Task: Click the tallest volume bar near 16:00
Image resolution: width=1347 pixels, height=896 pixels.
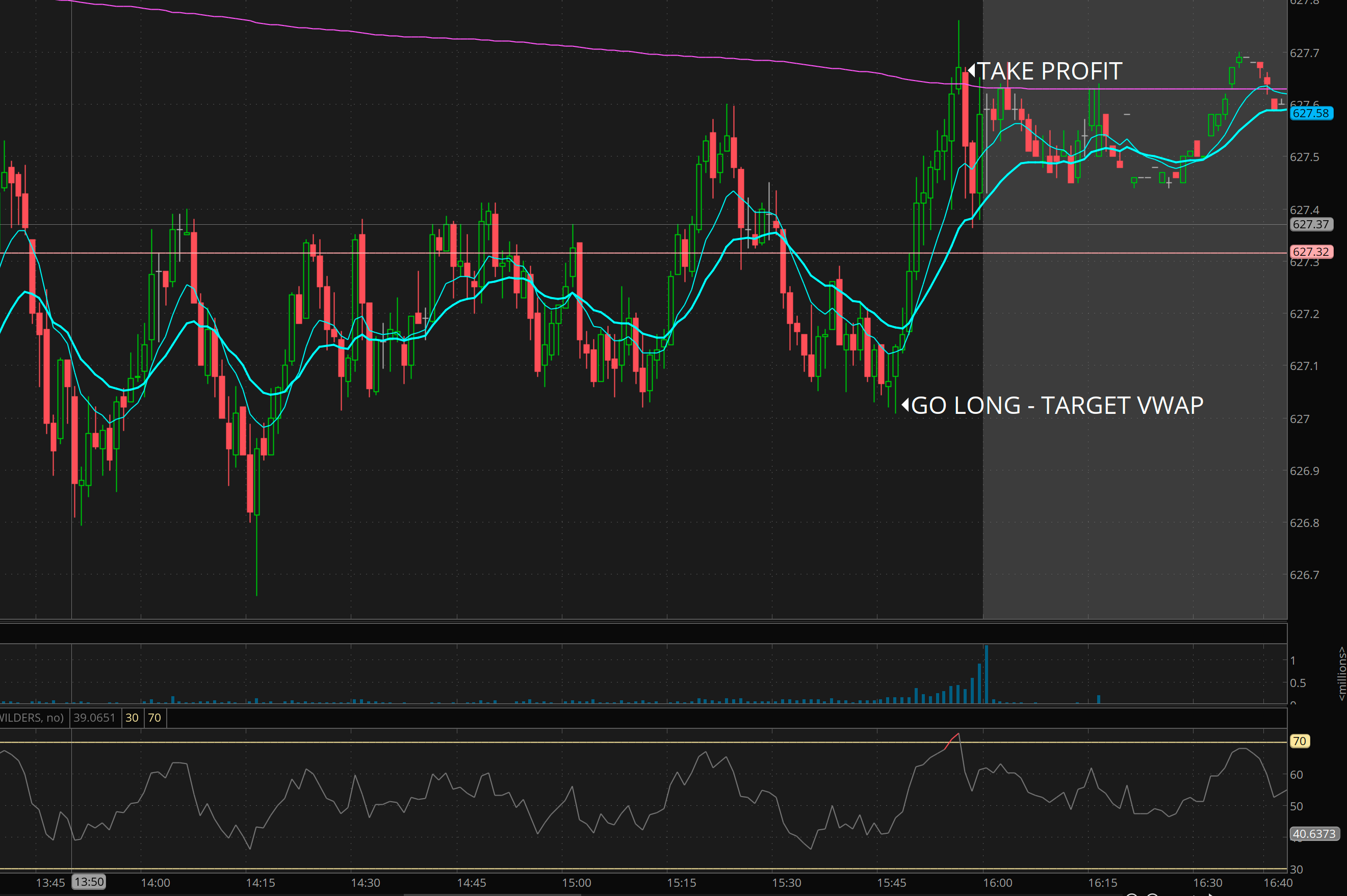Action: click(x=987, y=674)
